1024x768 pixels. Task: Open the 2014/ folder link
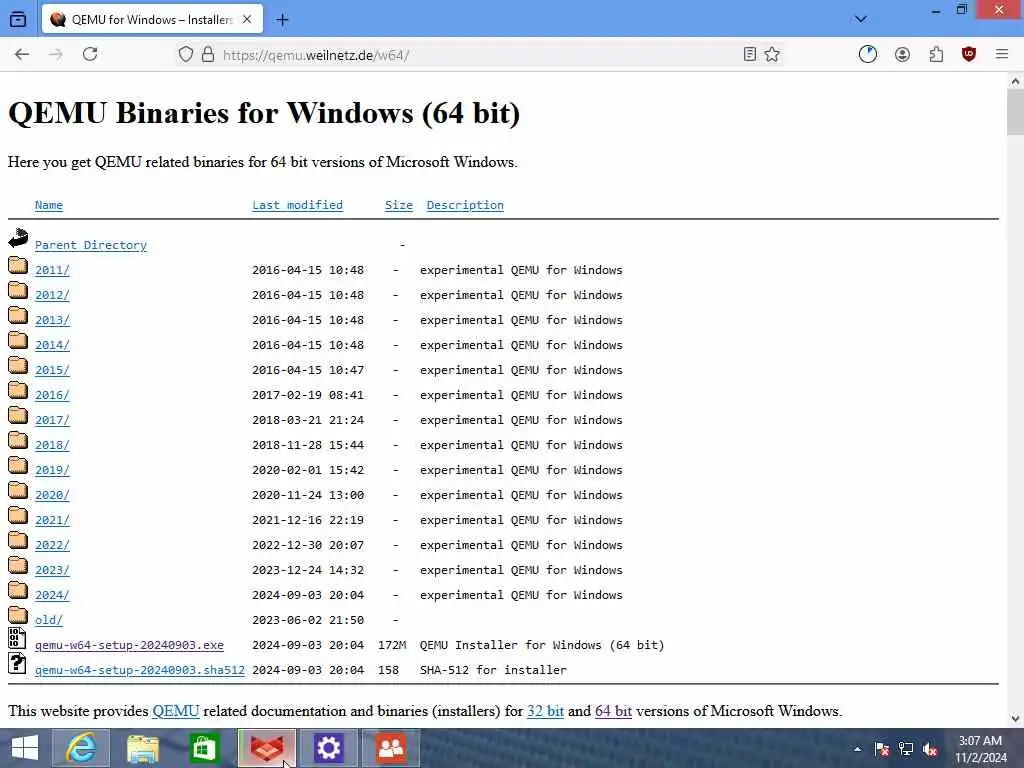coord(52,345)
